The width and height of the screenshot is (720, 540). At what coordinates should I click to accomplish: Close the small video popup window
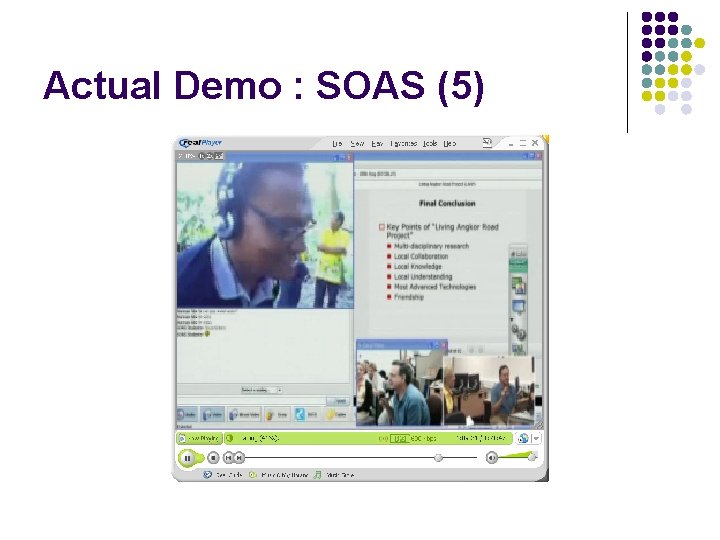click(x=444, y=345)
